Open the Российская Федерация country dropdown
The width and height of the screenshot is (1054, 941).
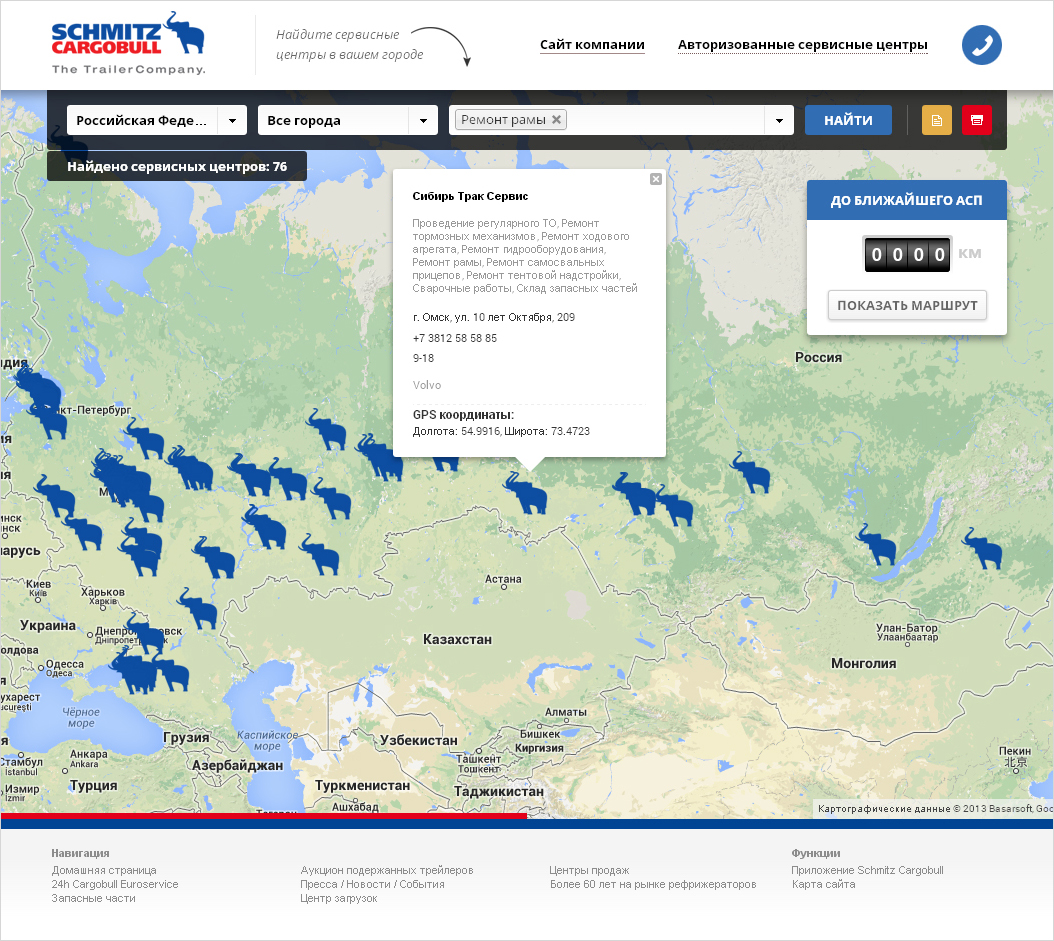click(157, 120)
